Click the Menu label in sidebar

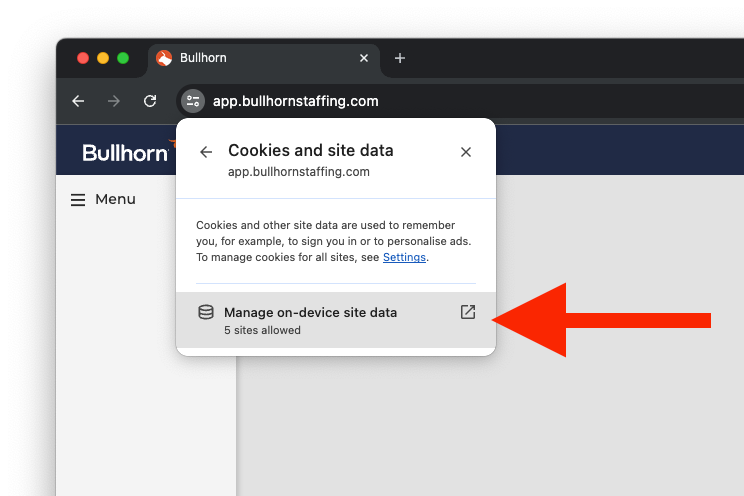[115, 199]
